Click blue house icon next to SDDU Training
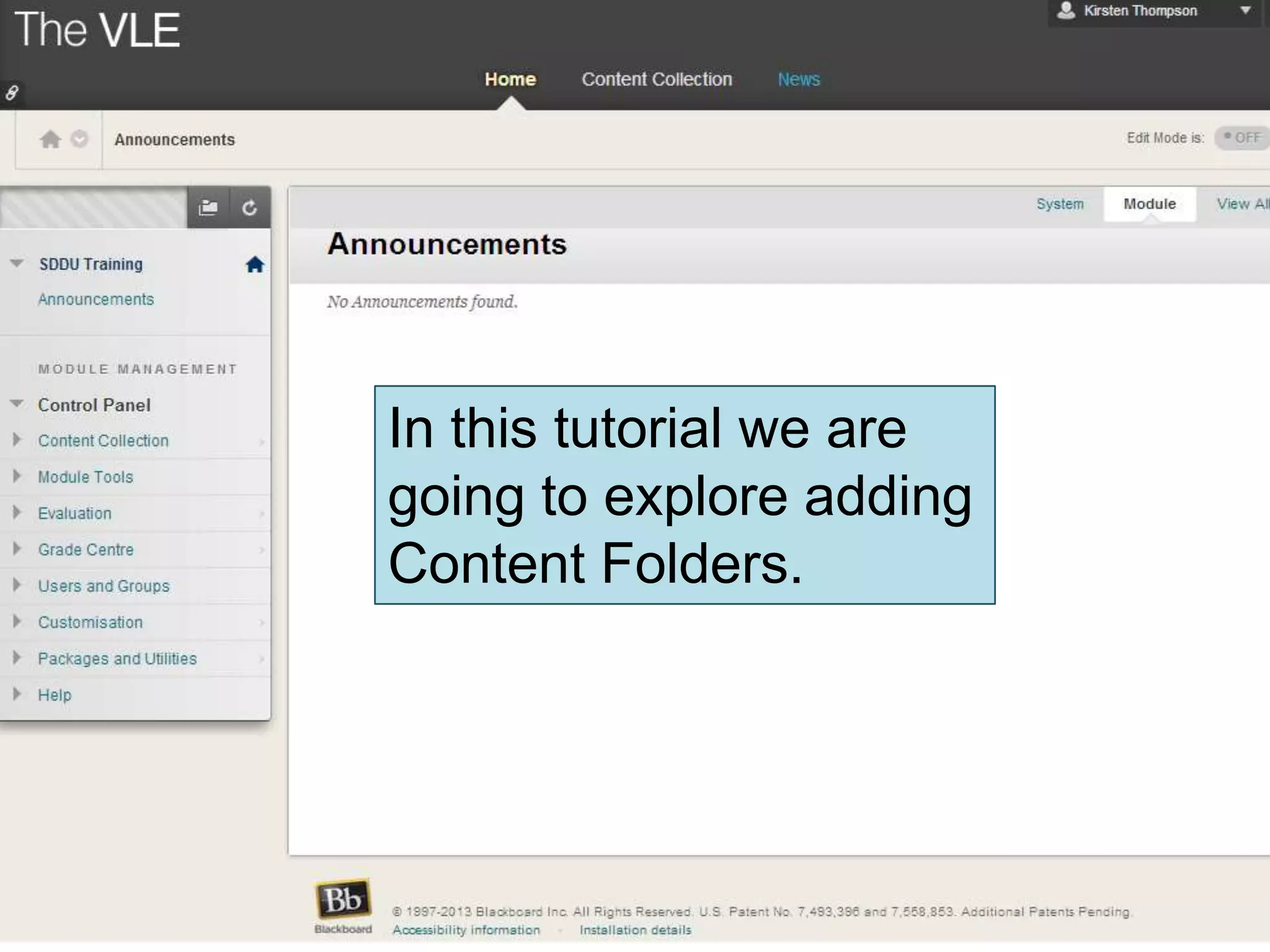This screenshot has width=1270, height=952. click(255, 265)
